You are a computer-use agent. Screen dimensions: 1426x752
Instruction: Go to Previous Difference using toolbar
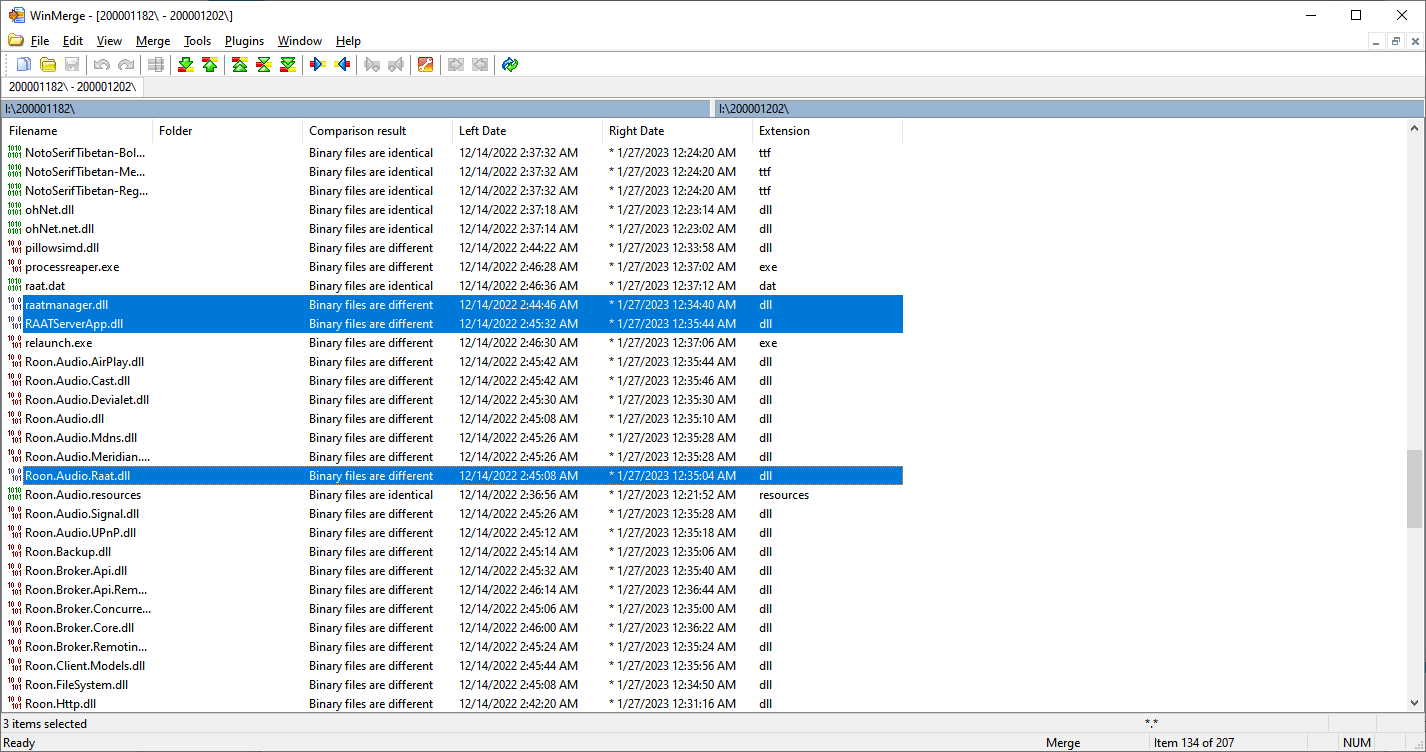point(209,65)
